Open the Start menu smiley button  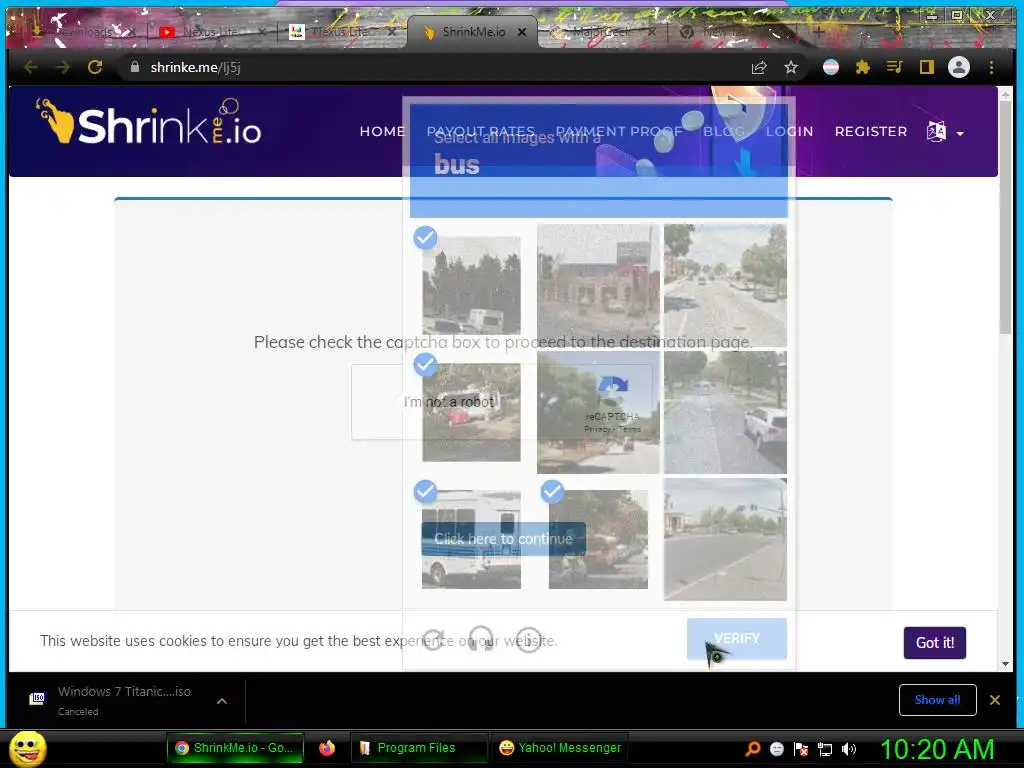28,748
